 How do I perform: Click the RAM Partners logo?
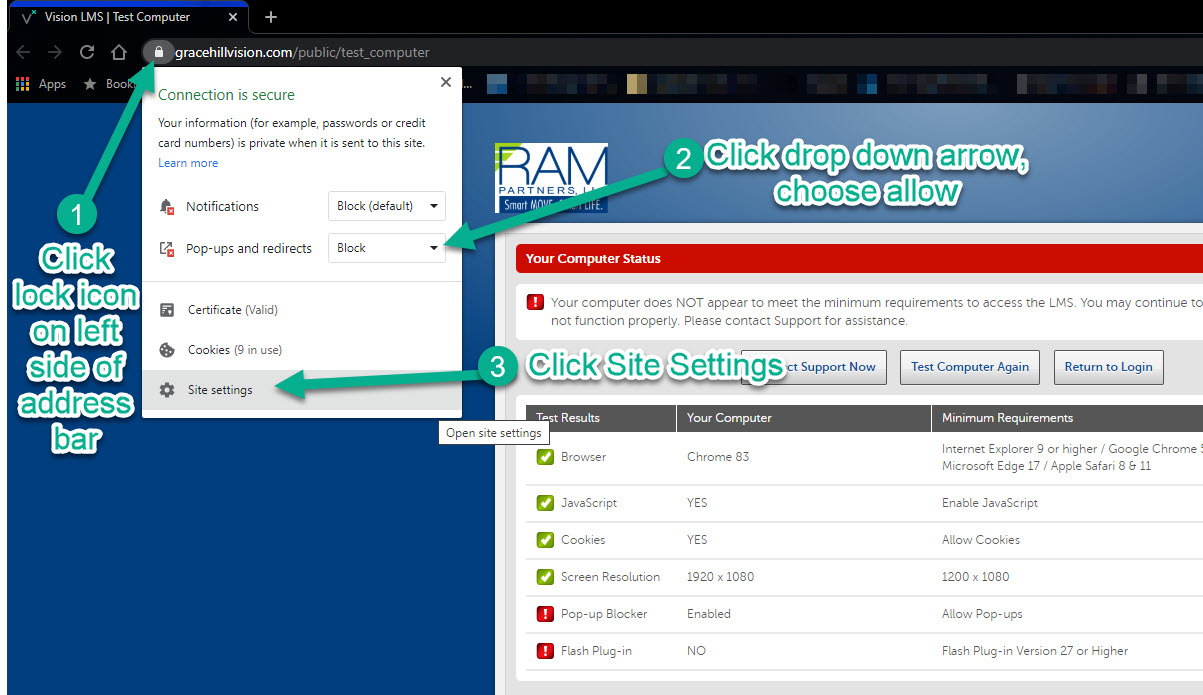click(551, 178)
